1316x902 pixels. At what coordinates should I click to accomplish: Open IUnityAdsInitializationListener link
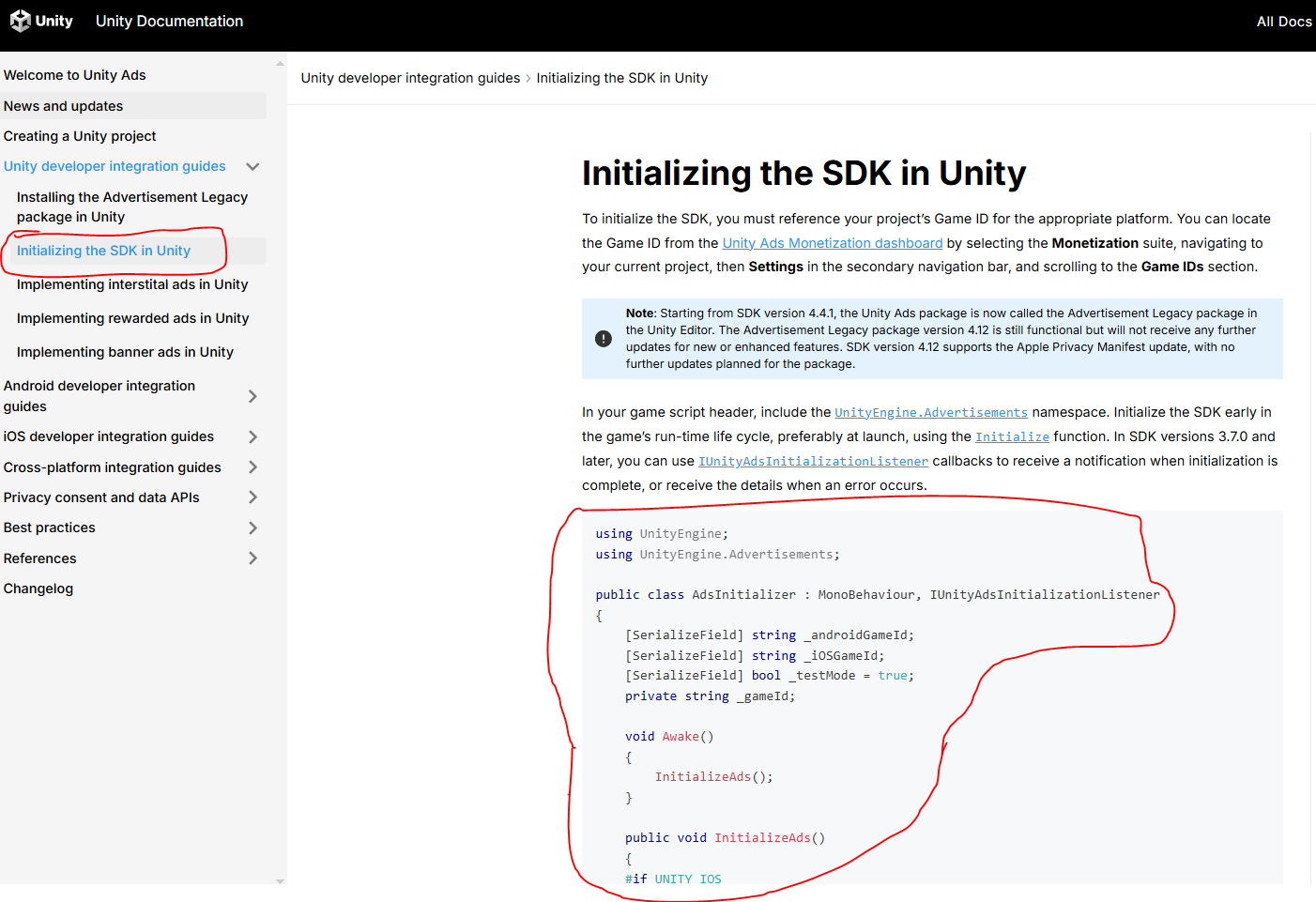pyautogui.click(x=813, y=461)
